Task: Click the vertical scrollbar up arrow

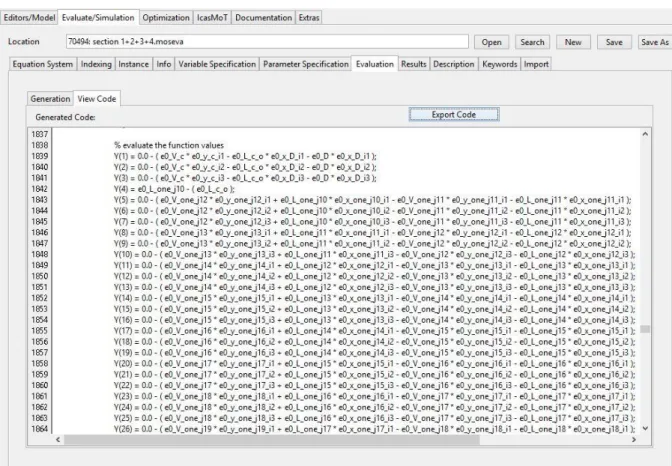Action: (x=645, y=134)
